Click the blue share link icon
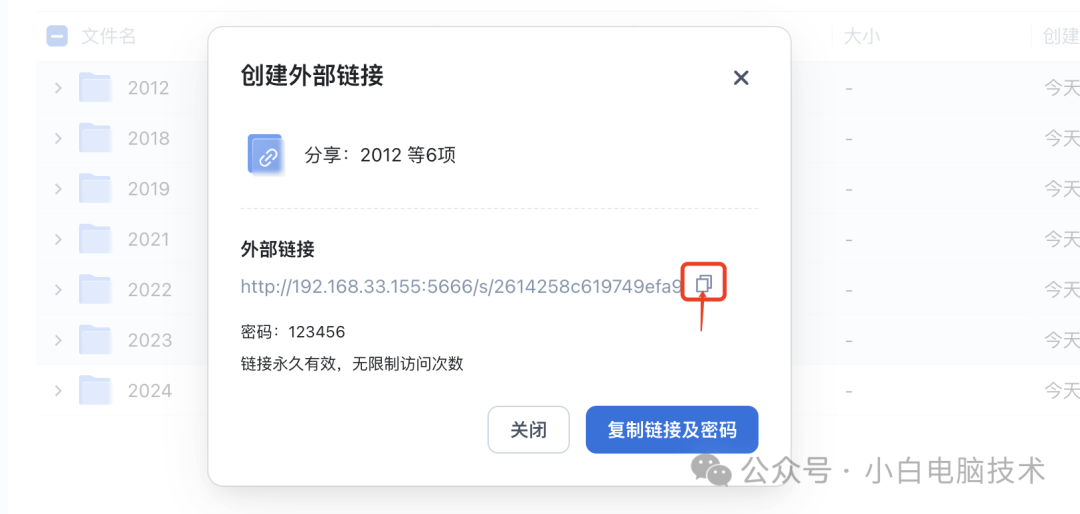 [x=265, y=154]
